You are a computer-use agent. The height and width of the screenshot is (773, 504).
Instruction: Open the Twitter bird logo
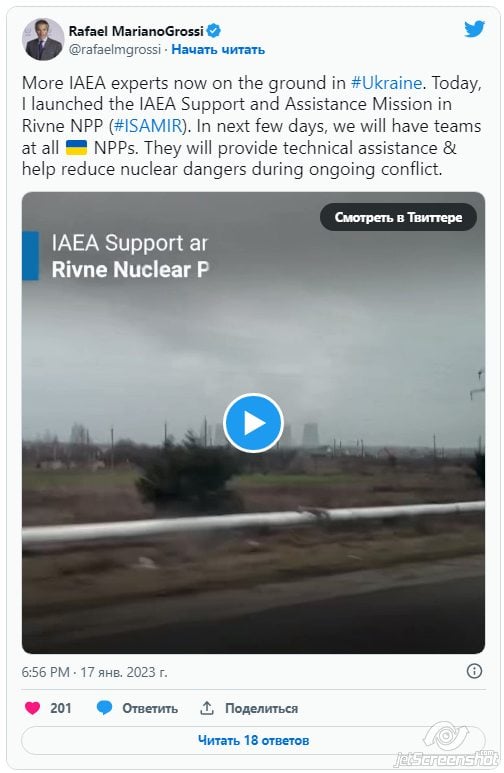pos(474,29)
